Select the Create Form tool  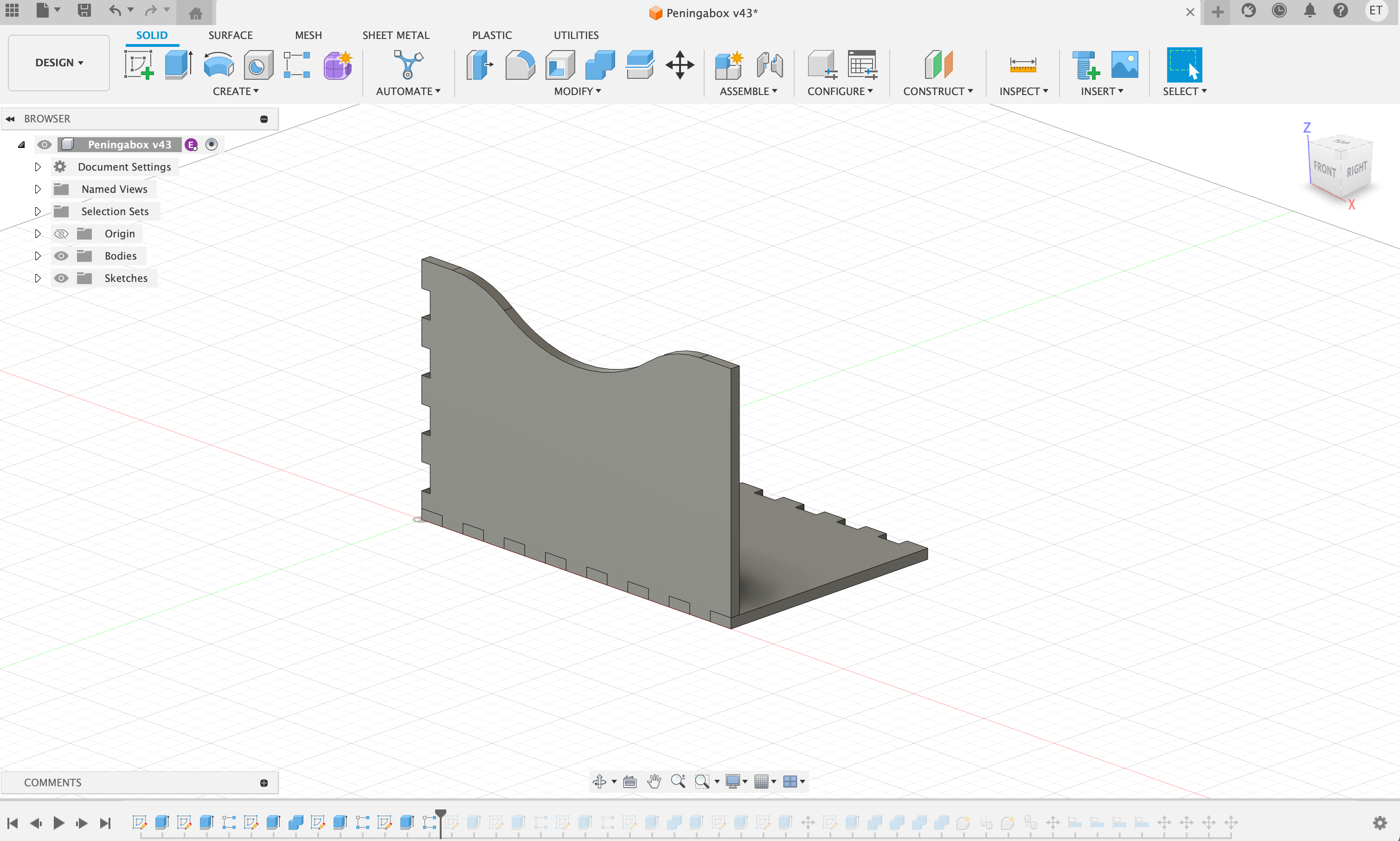pyautogui.click(x=338, y=64)
